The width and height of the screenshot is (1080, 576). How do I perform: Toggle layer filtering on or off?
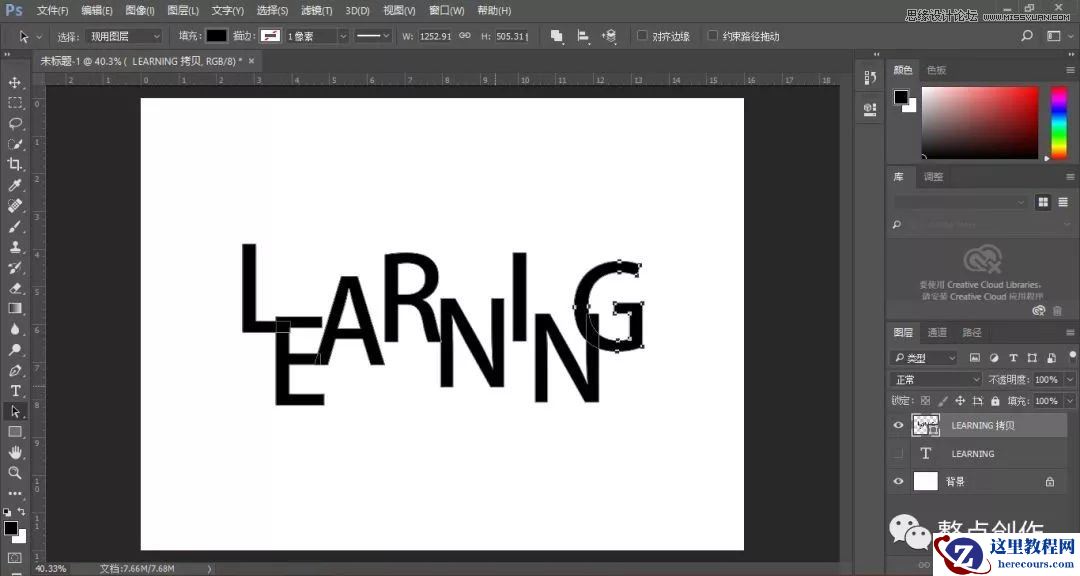pyautogui.click(x=1072, y=356)
